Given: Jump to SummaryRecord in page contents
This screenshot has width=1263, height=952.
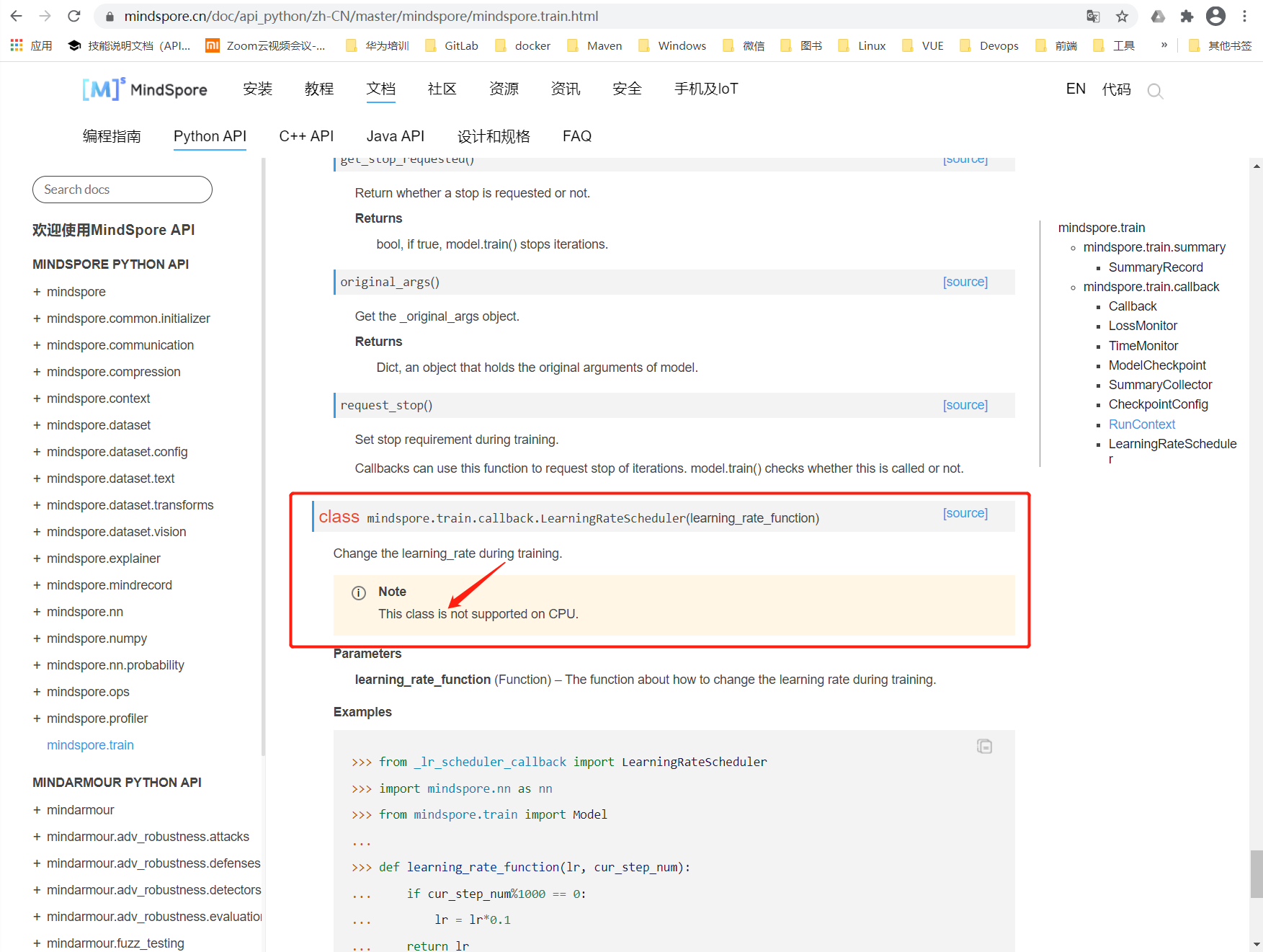Looking at the screenshot, I should pos(1156,267).
